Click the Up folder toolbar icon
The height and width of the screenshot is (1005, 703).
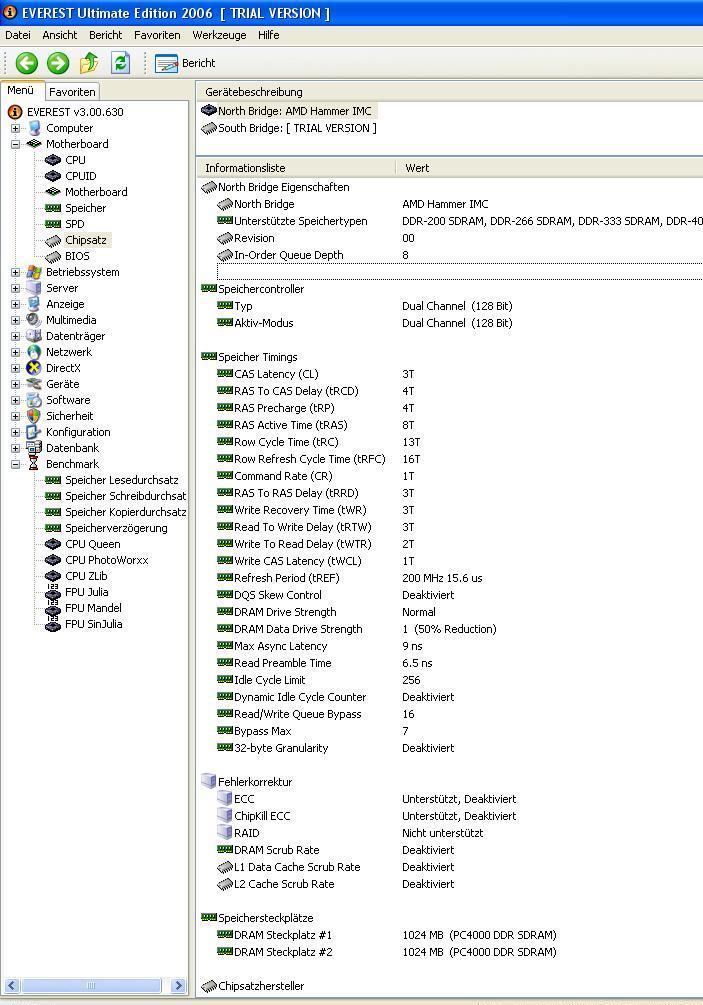pyautogui.click(x=89, y=63)
